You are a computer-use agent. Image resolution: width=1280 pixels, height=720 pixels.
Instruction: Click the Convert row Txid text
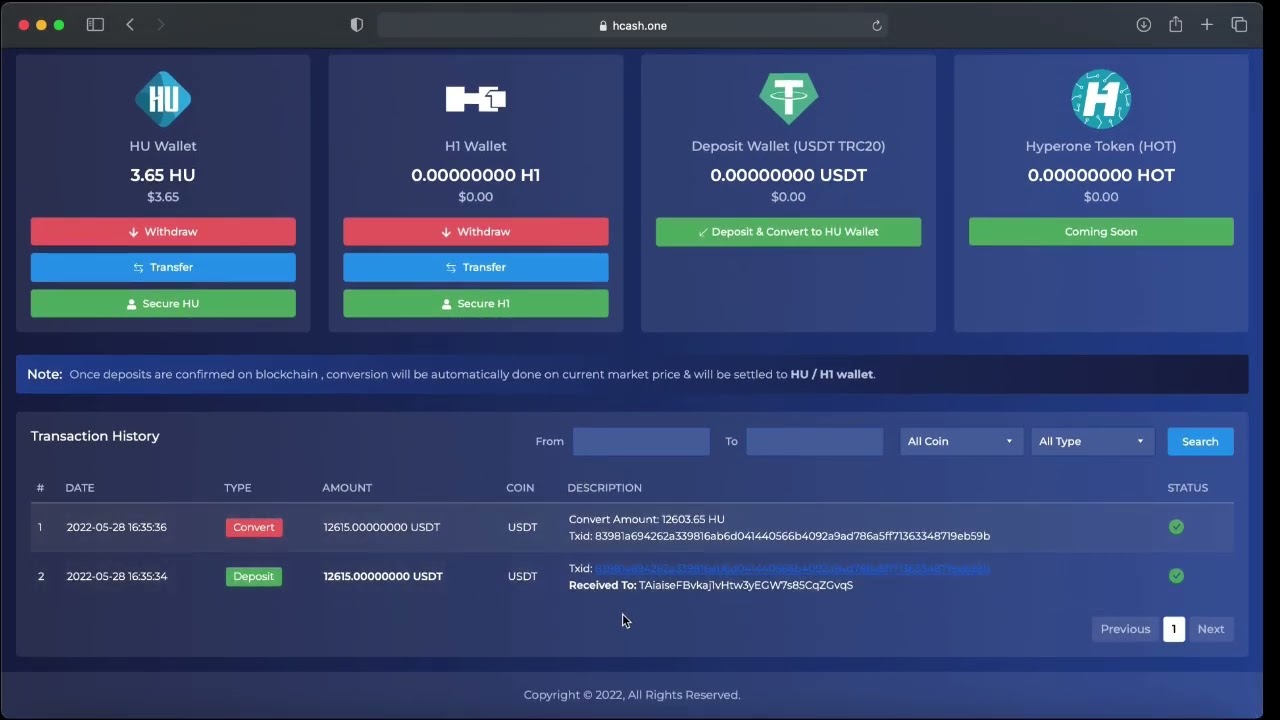780,536
